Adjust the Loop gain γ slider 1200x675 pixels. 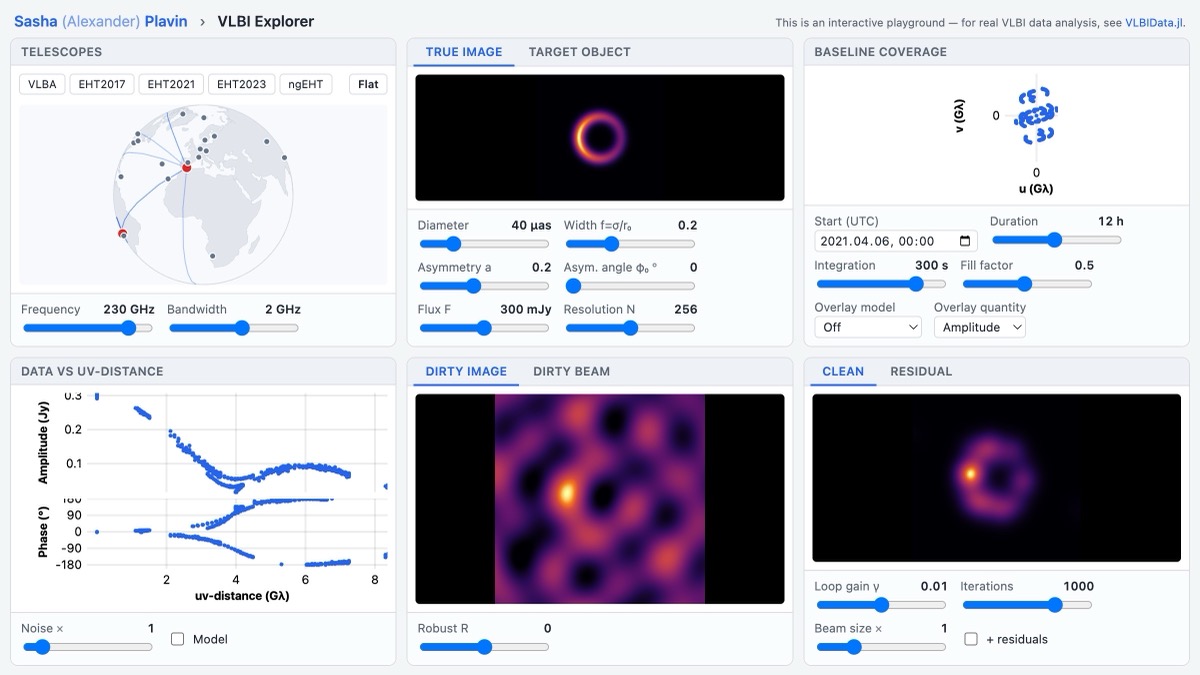tap(880, 605)
